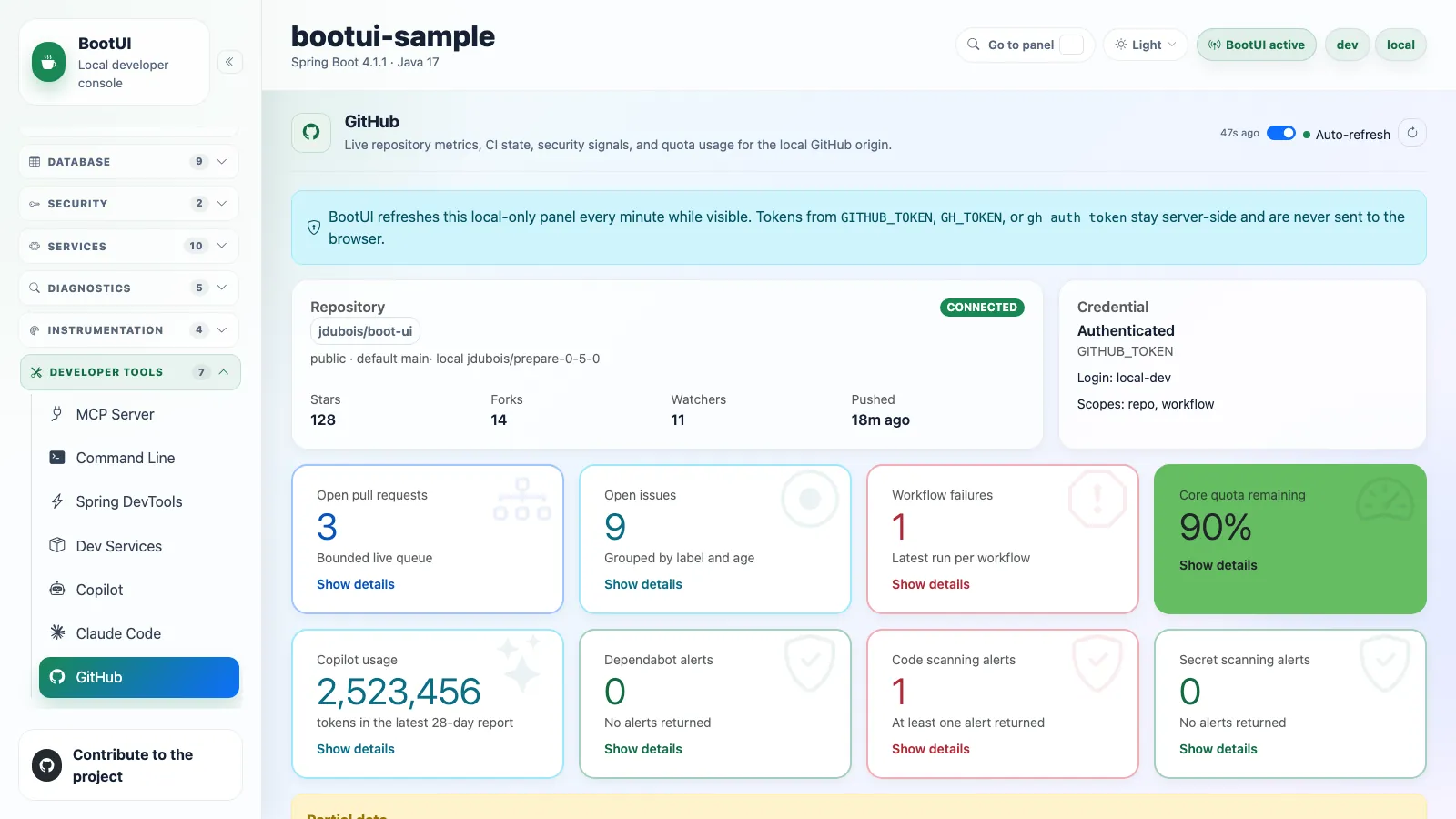Viewport: 1456px width, 819px height.
Task: Click the MCP Server sidebar icon
Action: pos(57,414)
